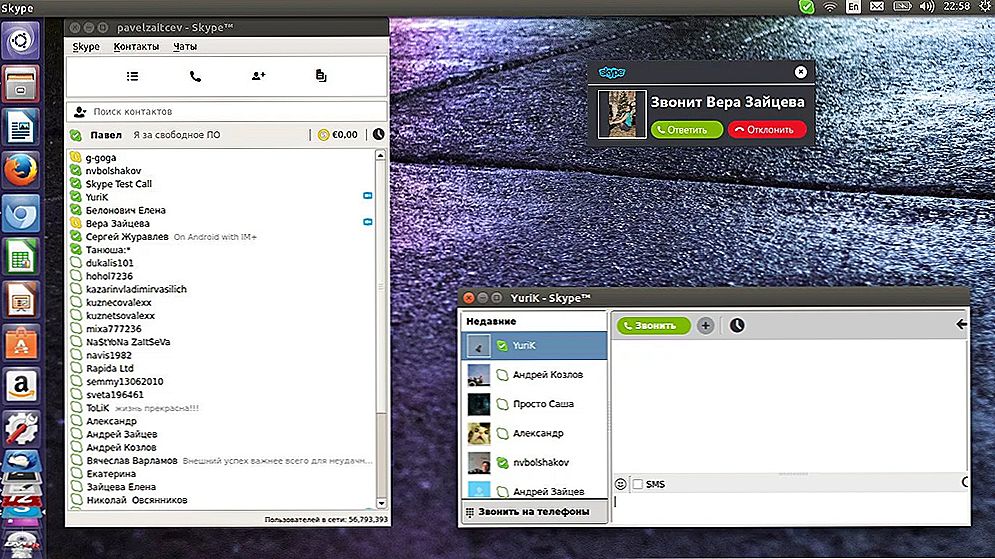
Task: Click the plus add participants button
Action: tap(705, 326)
